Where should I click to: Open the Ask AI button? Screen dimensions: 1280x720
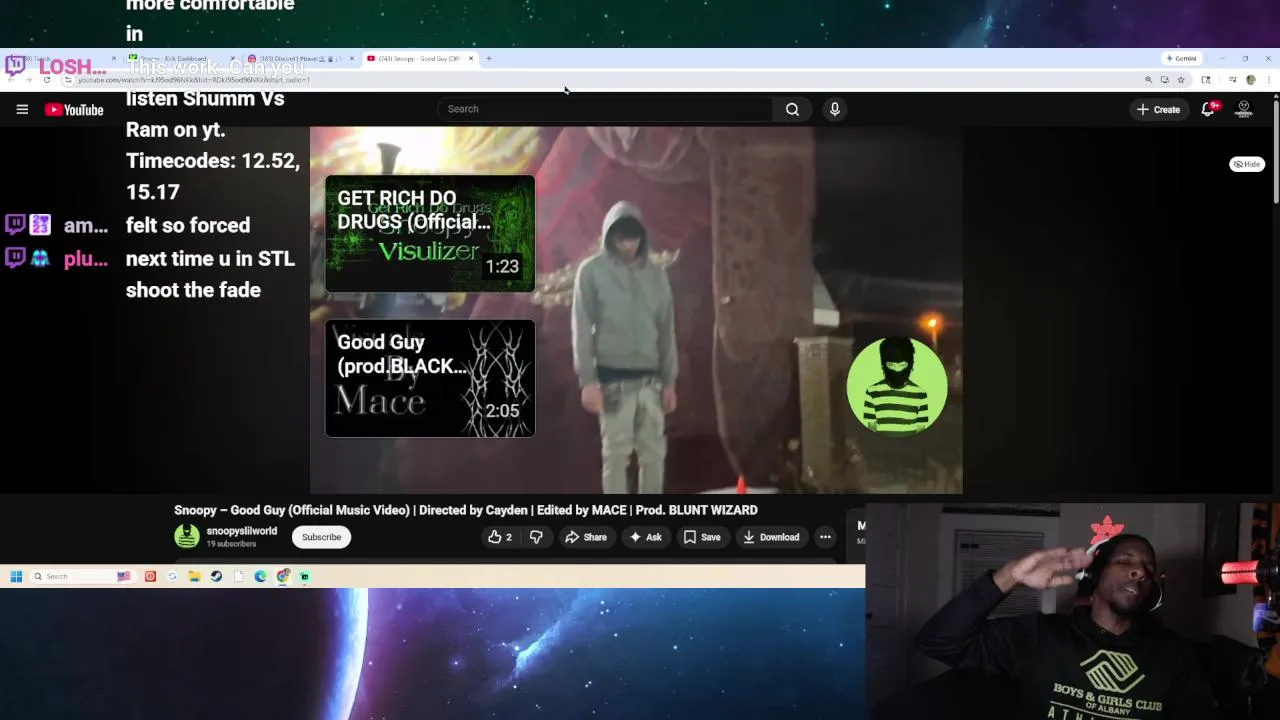point(645,537)
